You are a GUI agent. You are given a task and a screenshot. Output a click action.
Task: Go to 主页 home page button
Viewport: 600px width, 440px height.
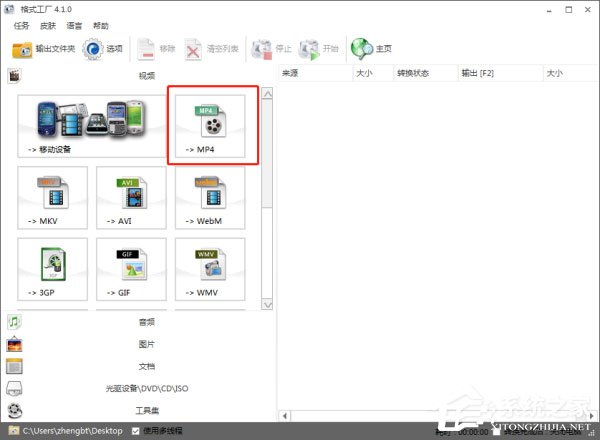click(x=371, y=48)
